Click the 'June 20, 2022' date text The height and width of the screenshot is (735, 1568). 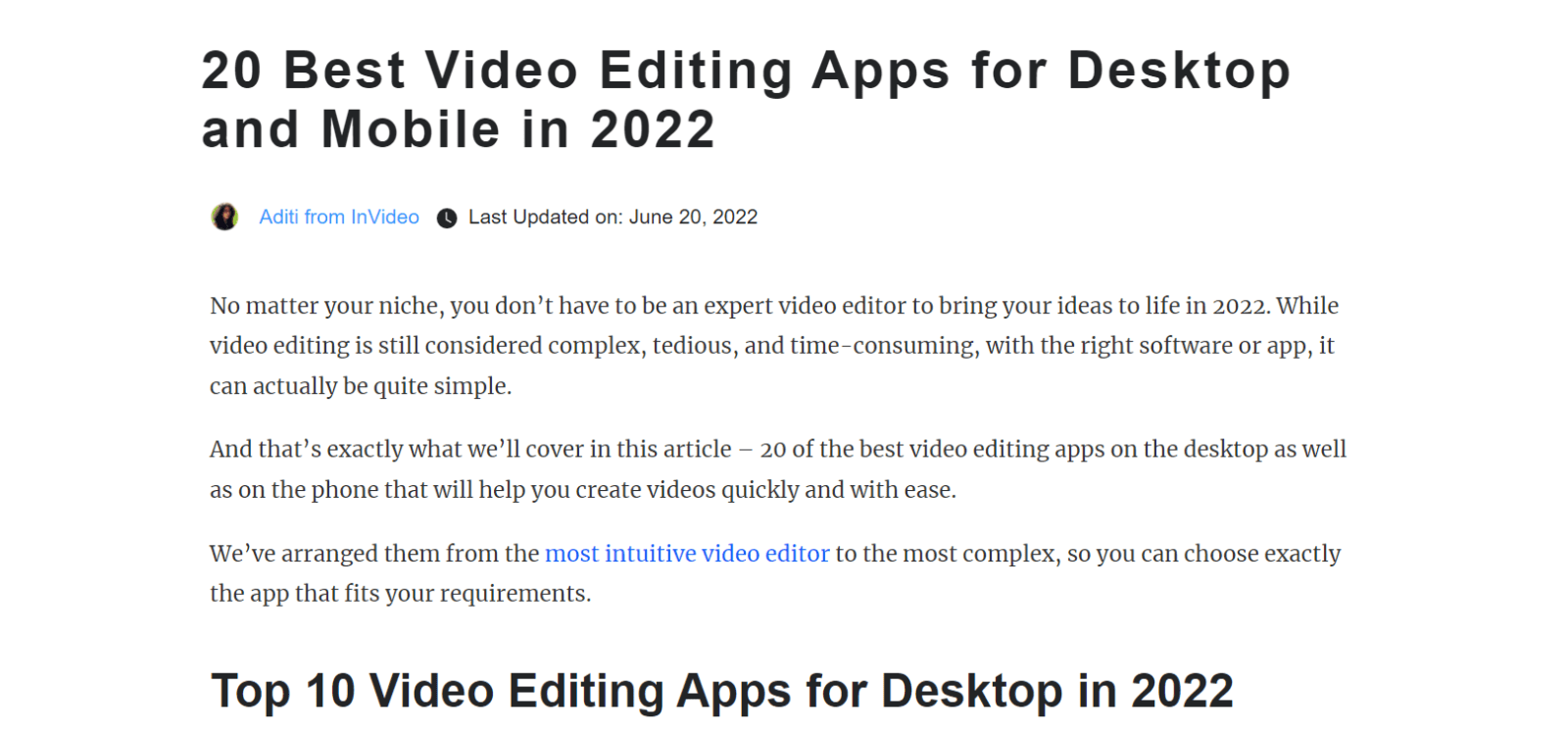pyautogui.click(x=693, y=217)
